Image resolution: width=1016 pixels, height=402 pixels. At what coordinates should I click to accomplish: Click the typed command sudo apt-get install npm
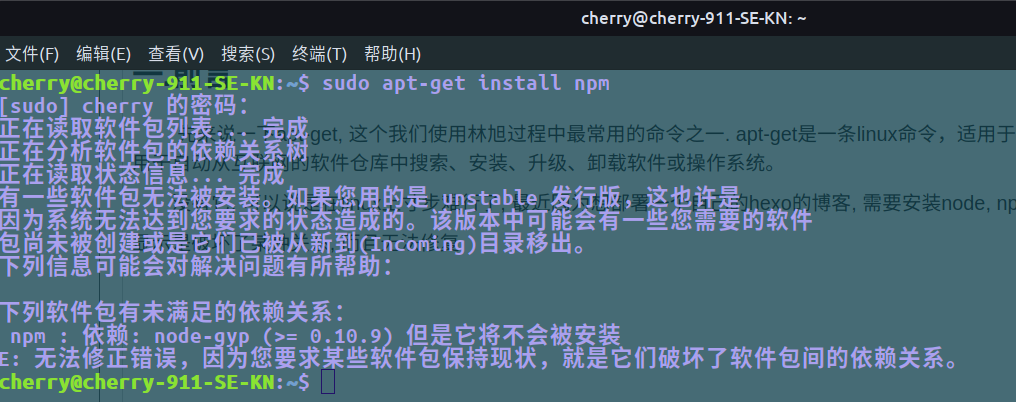[465, 82]
